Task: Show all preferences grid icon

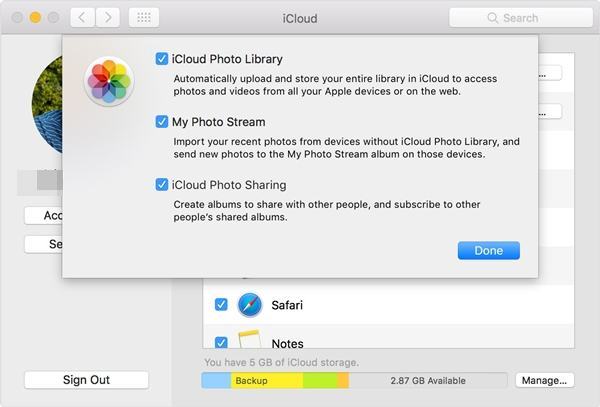Action: pyautogui.click(x=144, y=18)
